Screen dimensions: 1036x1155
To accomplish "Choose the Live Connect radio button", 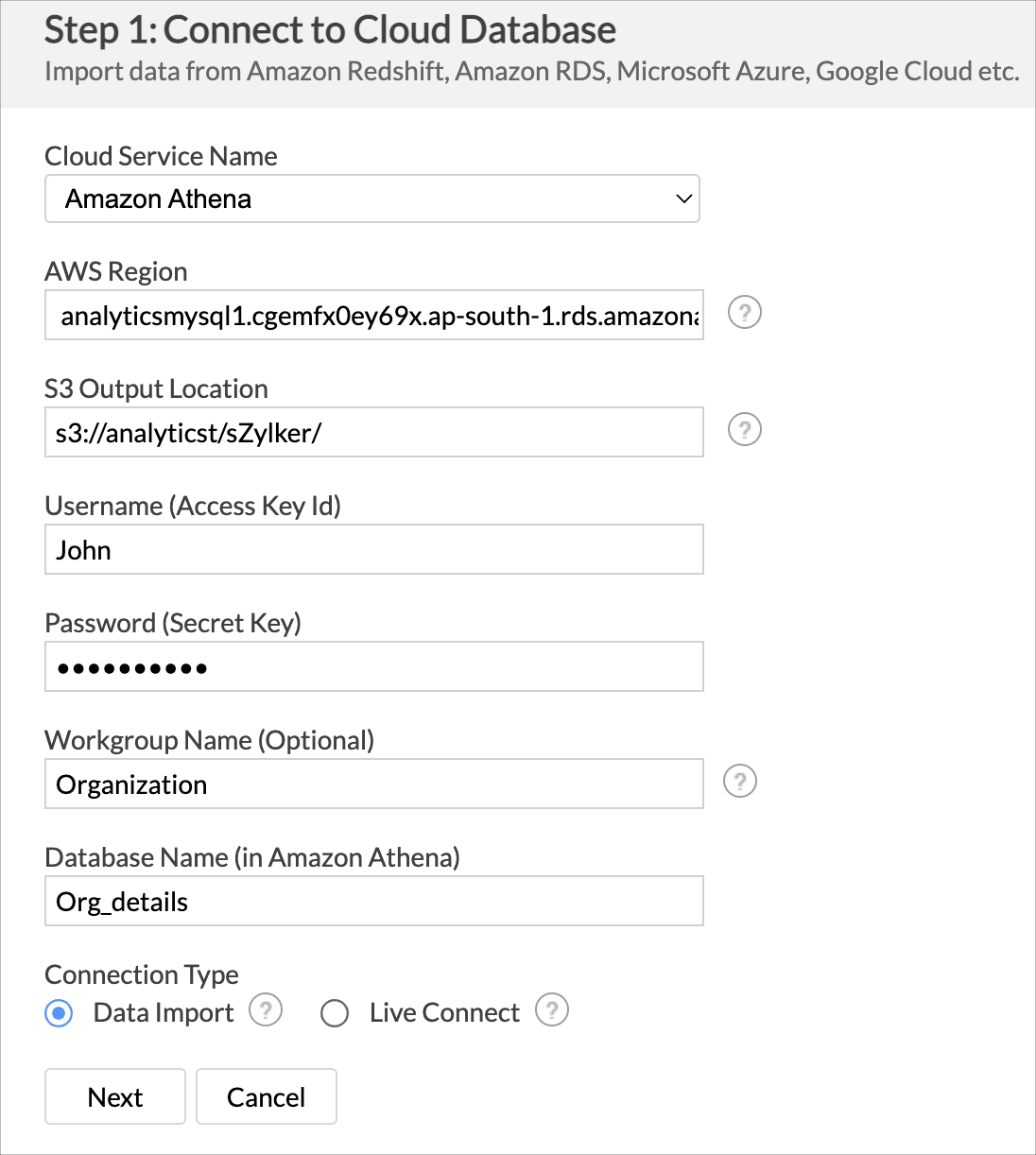I will (335, 1013).
